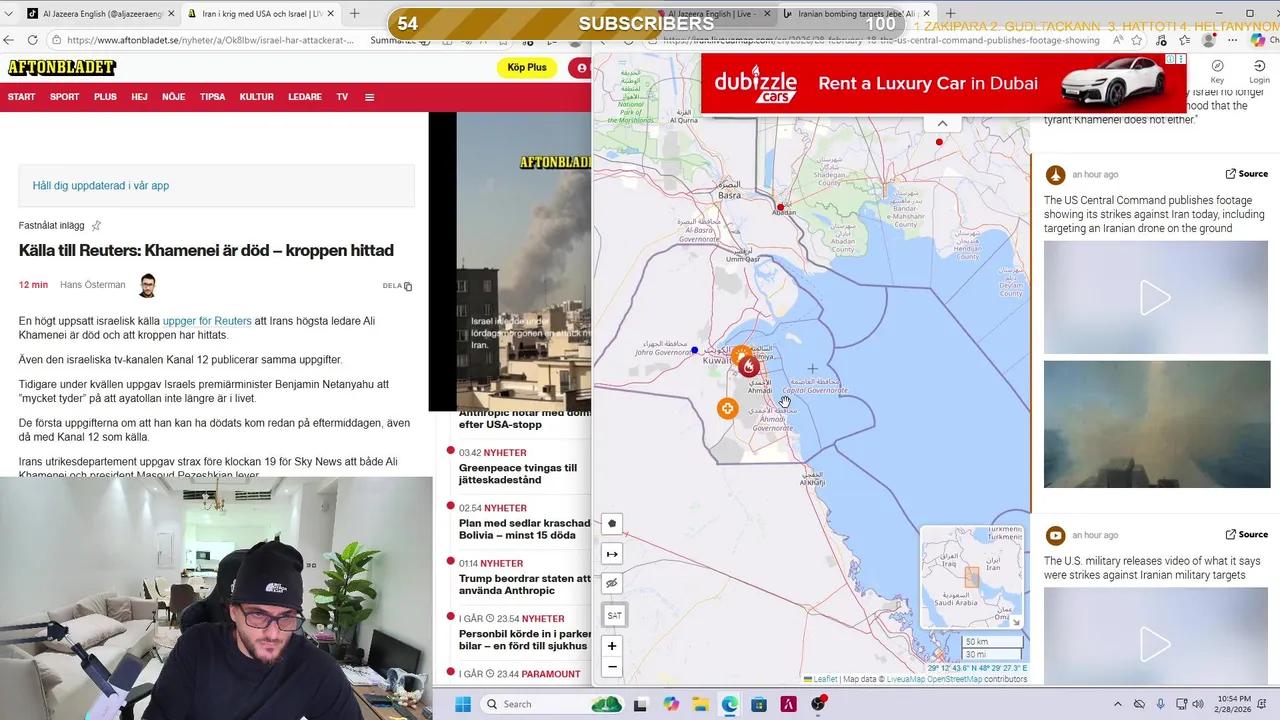The height and width of the screenshot is (720, 1280).
Task: Go to KULTUR section
Action: pyautogui.click(x=257, y=97)
